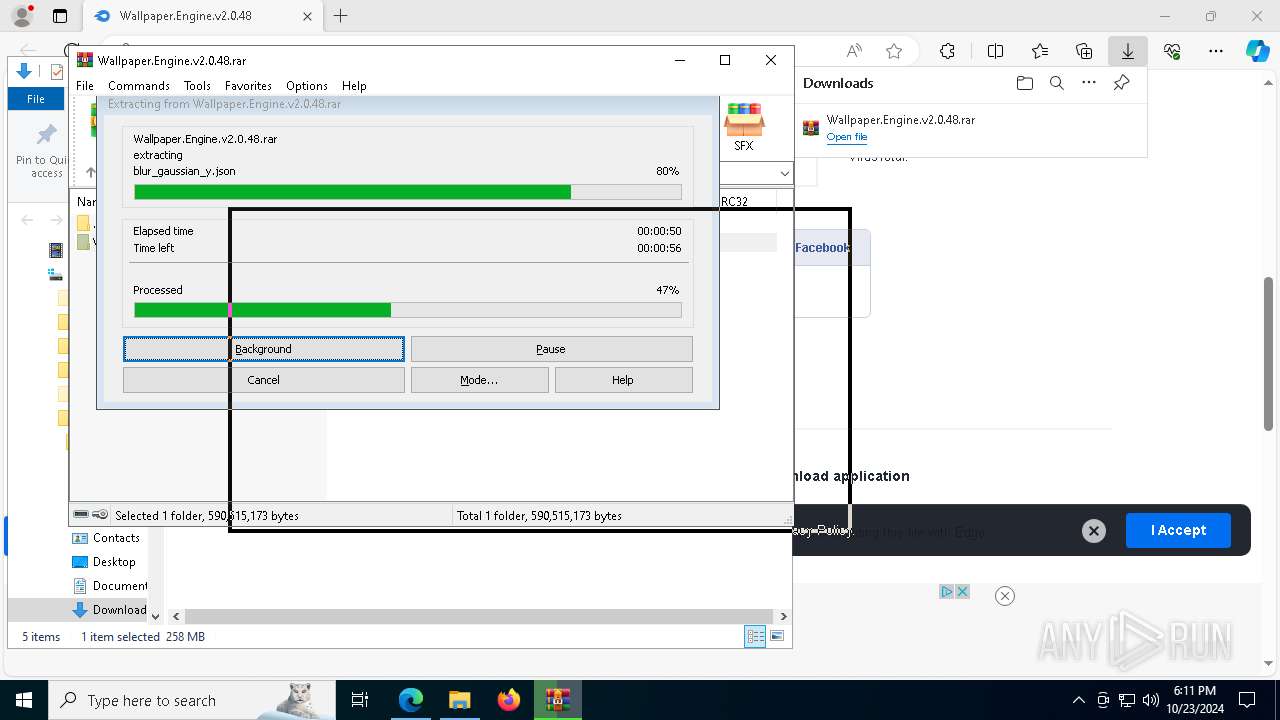Switch Explorer to details view icon

[x=755, y=636]
